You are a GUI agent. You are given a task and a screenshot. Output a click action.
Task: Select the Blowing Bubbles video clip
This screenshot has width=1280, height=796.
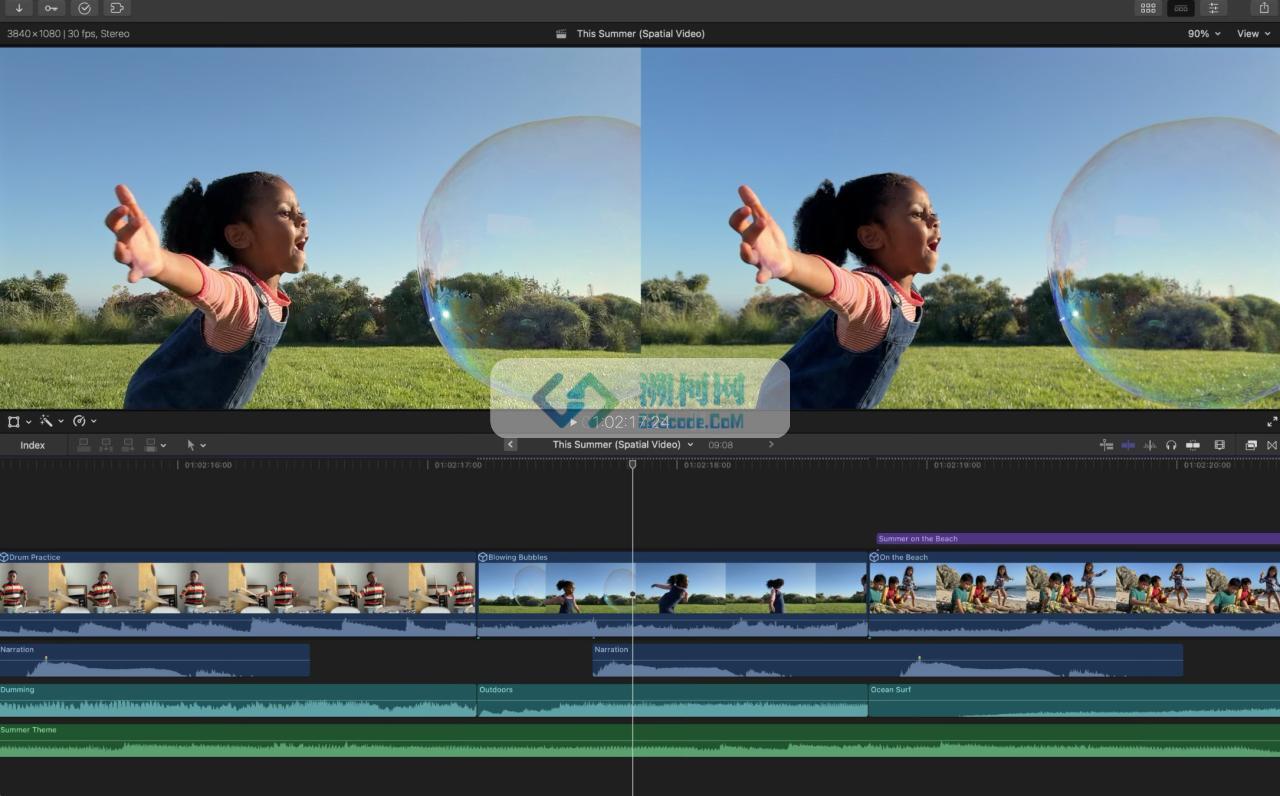click(x=673, y=594)
